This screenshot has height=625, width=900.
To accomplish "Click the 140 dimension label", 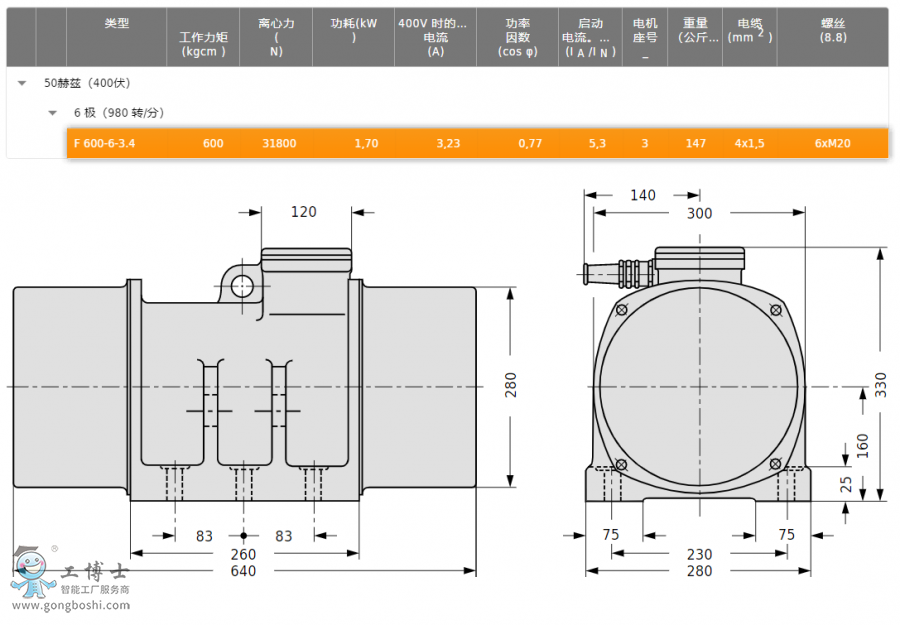I will (x=643, y=196).
